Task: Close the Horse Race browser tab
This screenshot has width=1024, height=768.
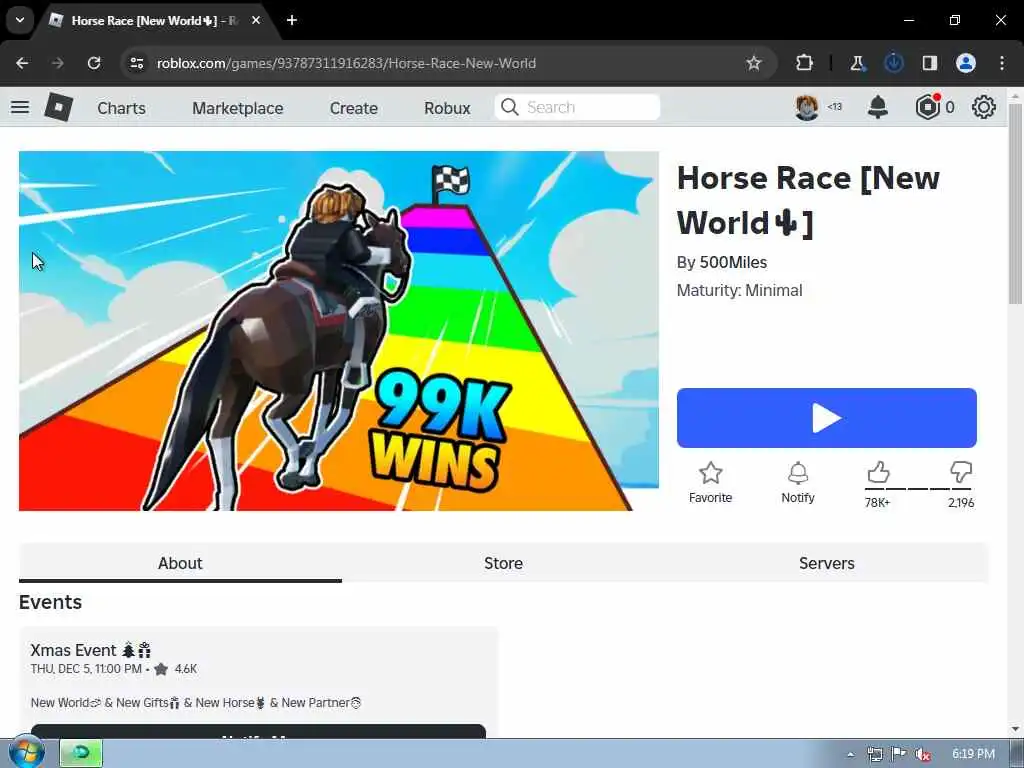Action: coord(256,20)
